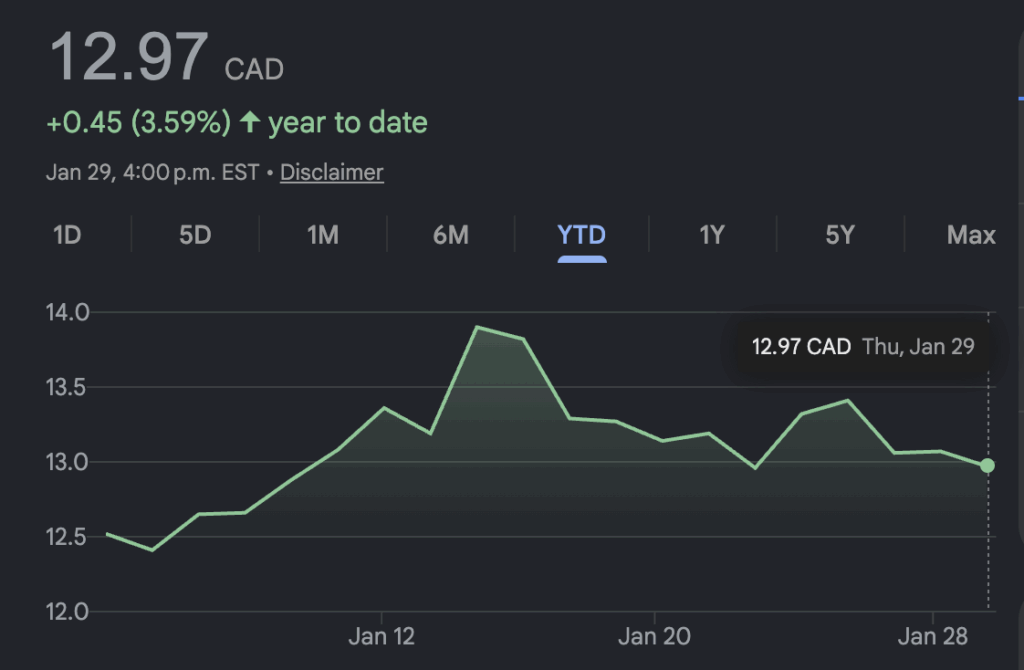
Task: Click the green data point dot on chart
Action: coord(987,465)
